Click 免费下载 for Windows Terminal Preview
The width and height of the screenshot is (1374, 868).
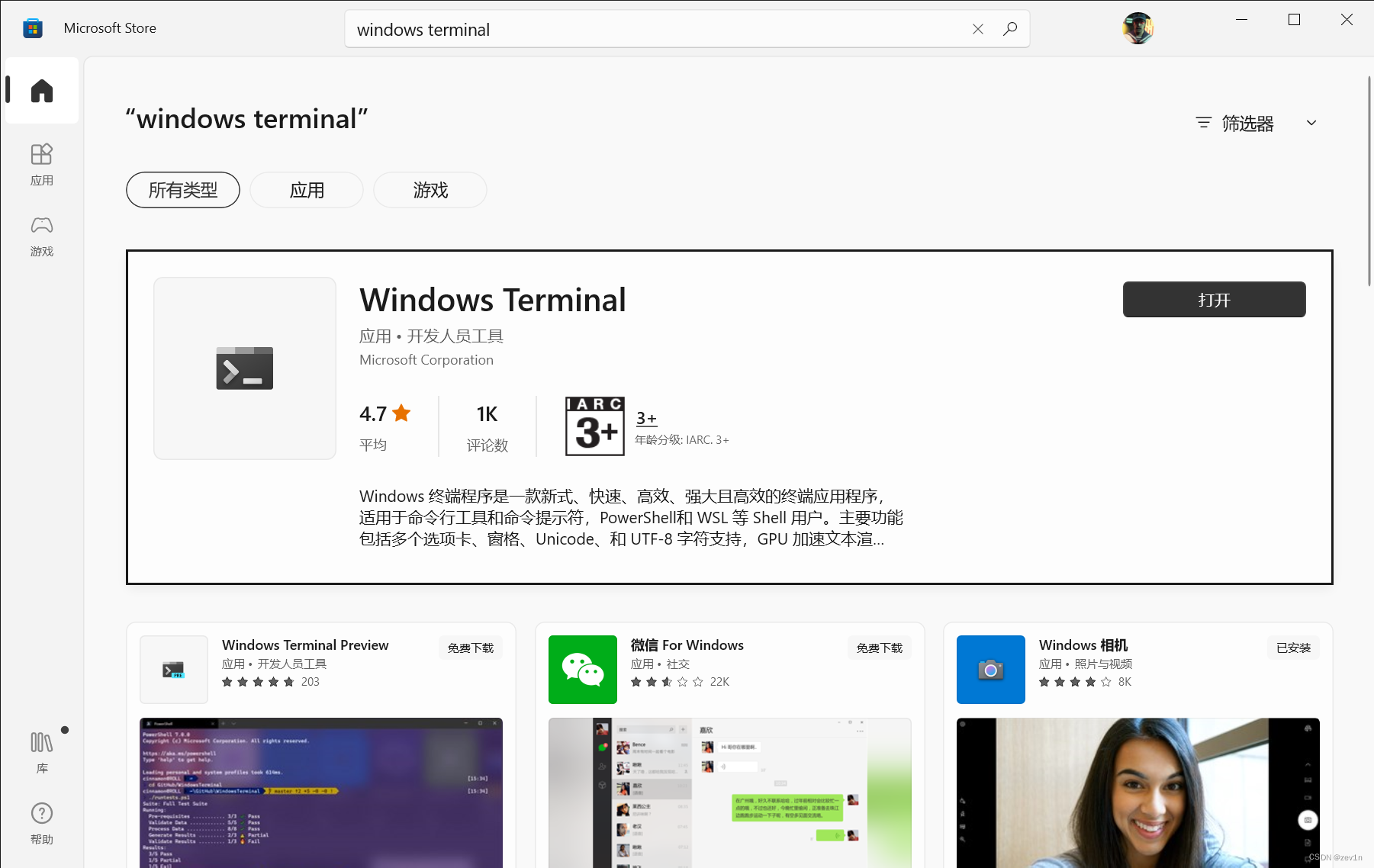(471, 648)
